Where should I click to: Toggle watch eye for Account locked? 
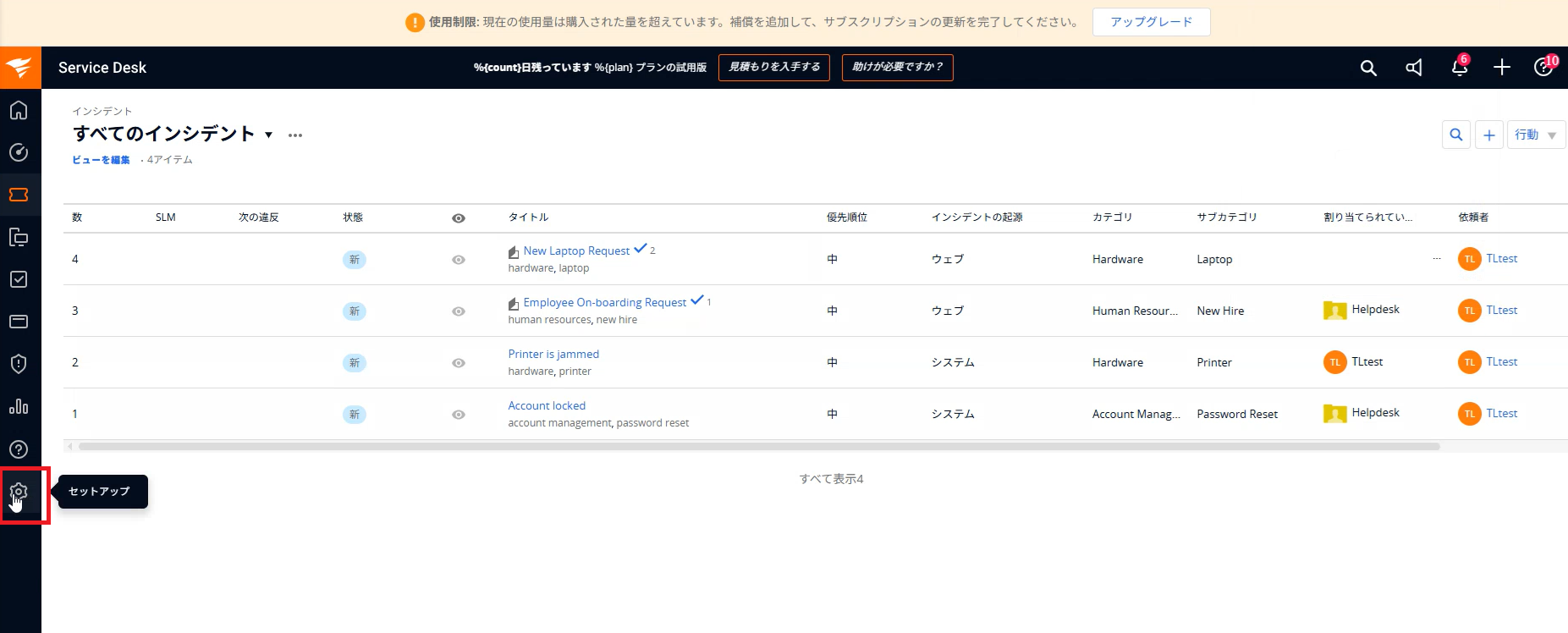(x=459, y=415)
